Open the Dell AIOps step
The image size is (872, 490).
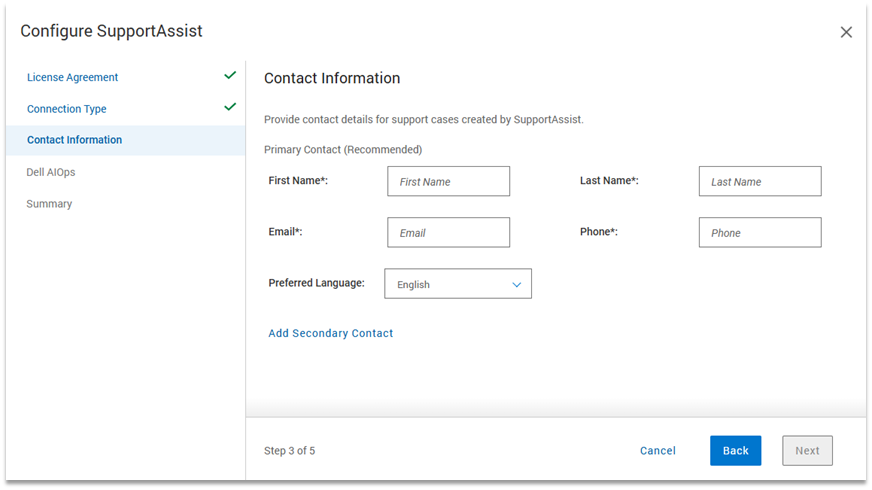pyautogui.click(x=51, y=172)
